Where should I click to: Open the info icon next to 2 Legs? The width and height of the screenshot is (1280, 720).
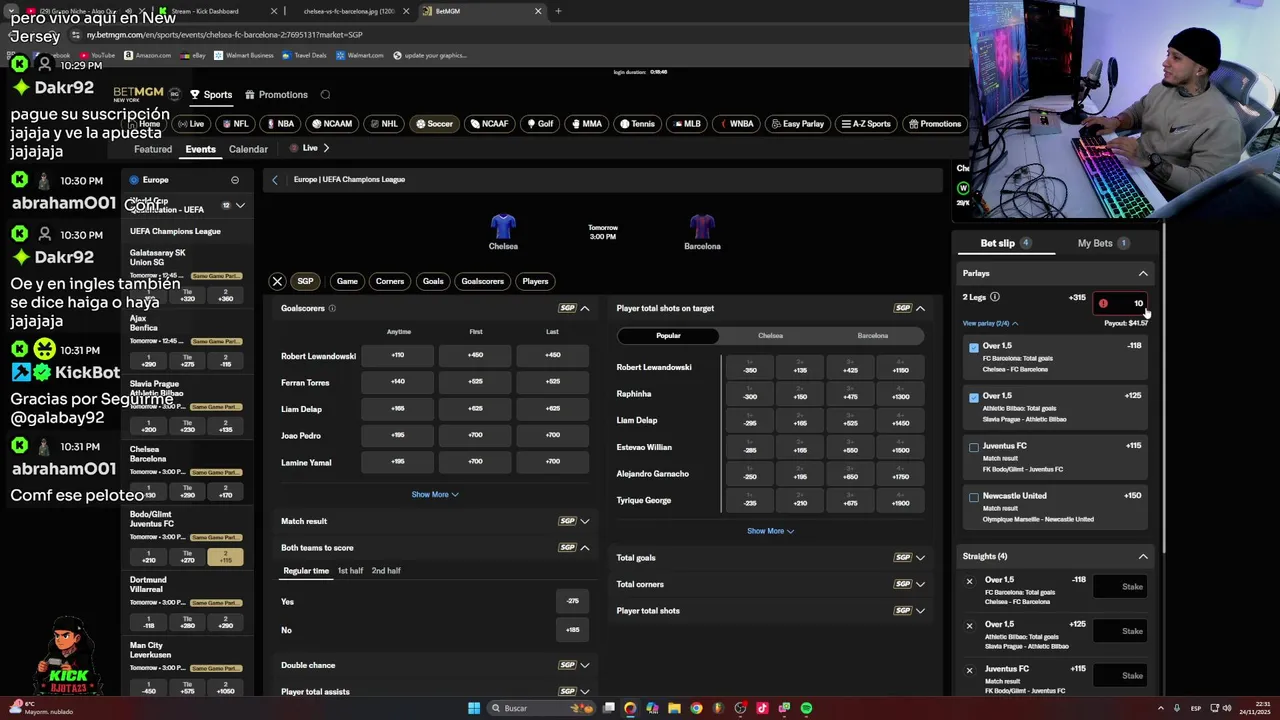(x=994, y=297)
